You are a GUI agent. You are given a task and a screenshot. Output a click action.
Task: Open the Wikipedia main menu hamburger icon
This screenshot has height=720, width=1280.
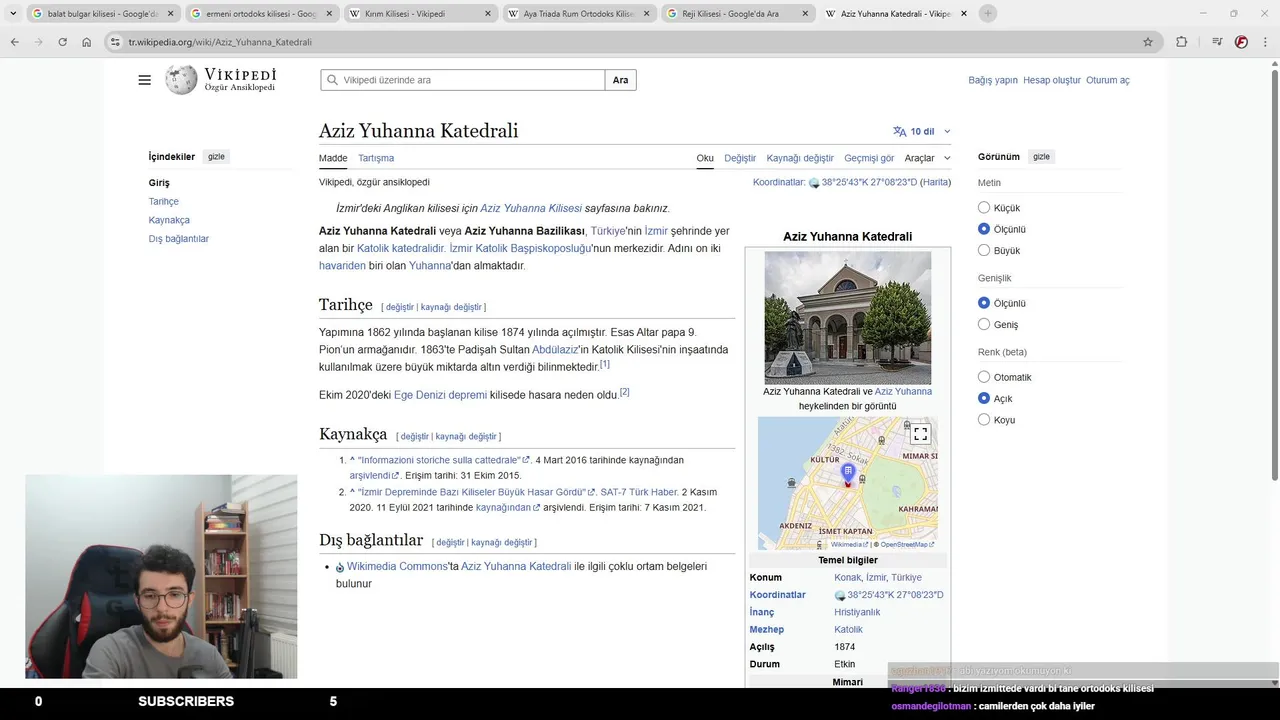[x=144, y=80]
